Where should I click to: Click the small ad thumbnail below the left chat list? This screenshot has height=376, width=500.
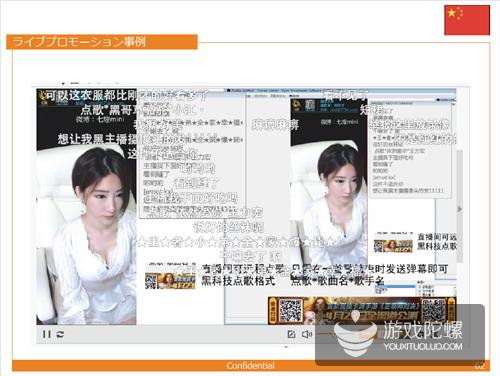(x=170, y=281)
